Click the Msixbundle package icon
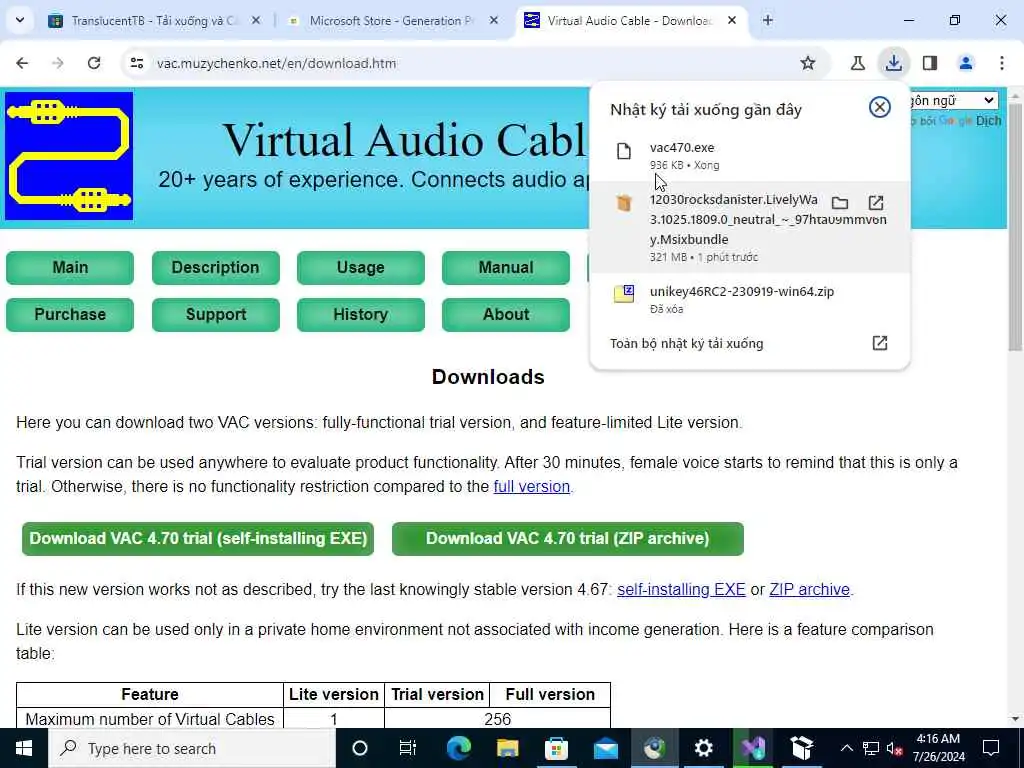Viewport: 1024px width, 768px height. click(x=624, y=203)
